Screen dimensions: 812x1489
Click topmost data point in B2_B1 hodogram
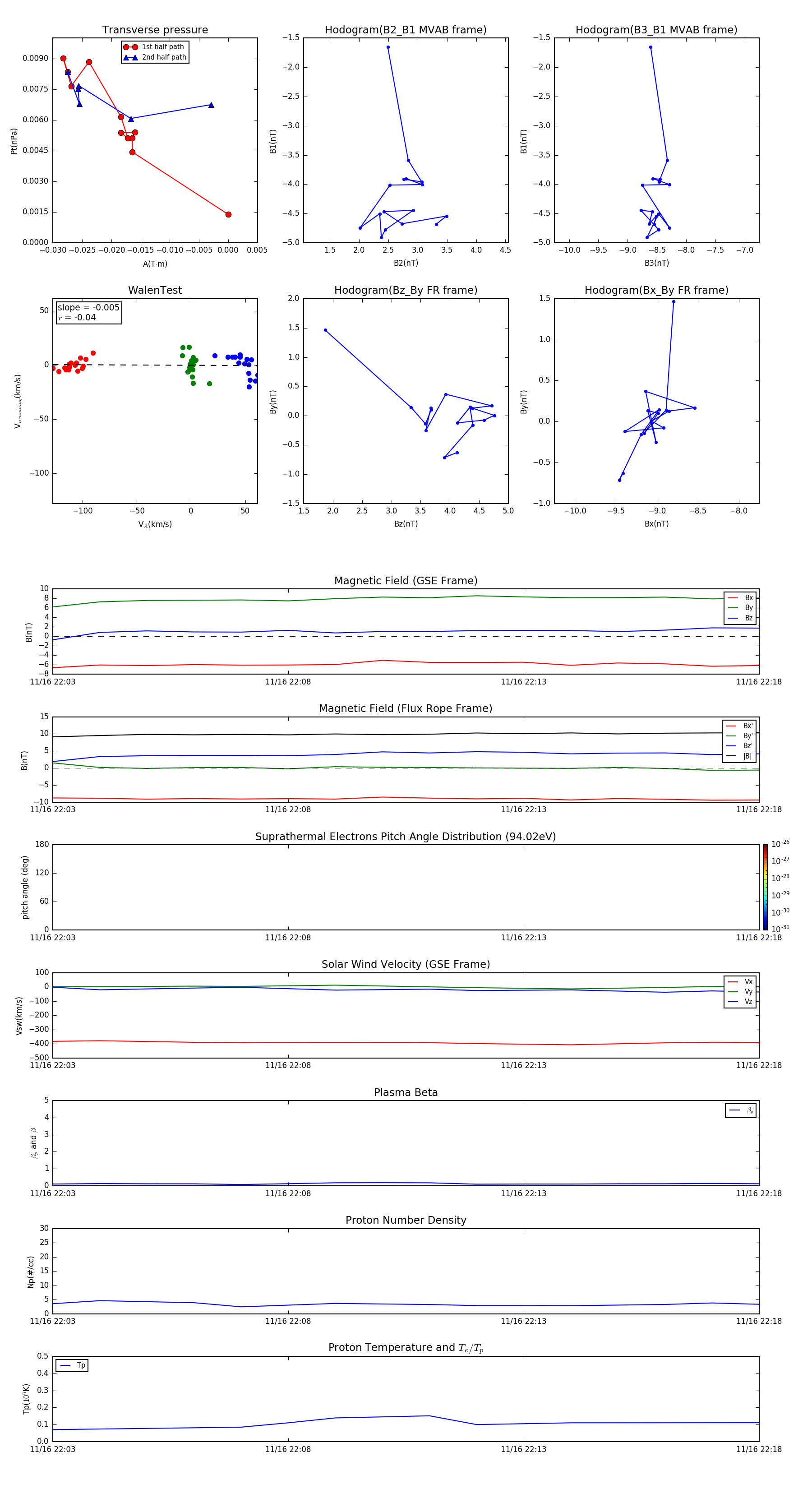pos(388,47)
